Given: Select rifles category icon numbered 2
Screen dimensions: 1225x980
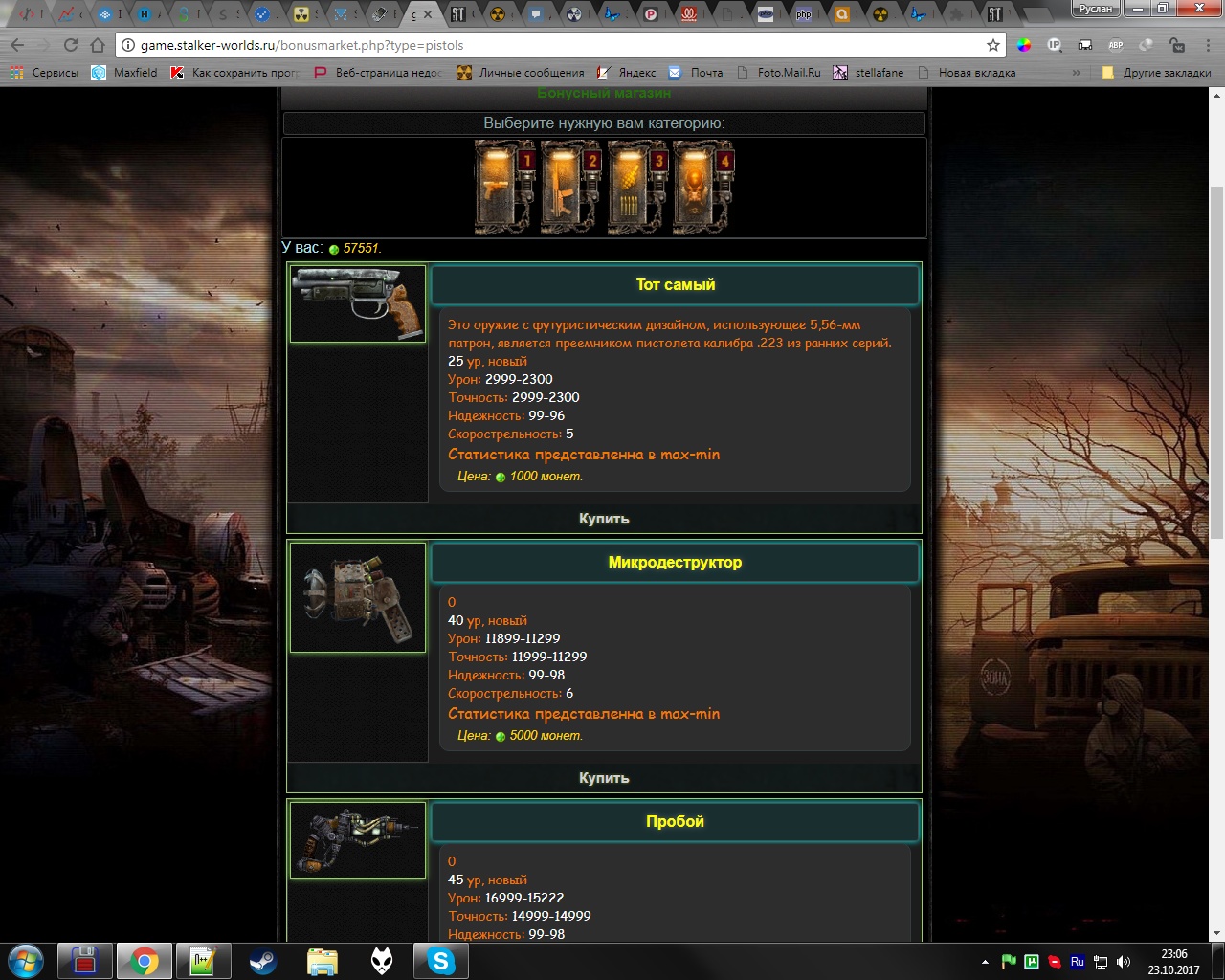Looking at the screenshot, I should 571,188.
